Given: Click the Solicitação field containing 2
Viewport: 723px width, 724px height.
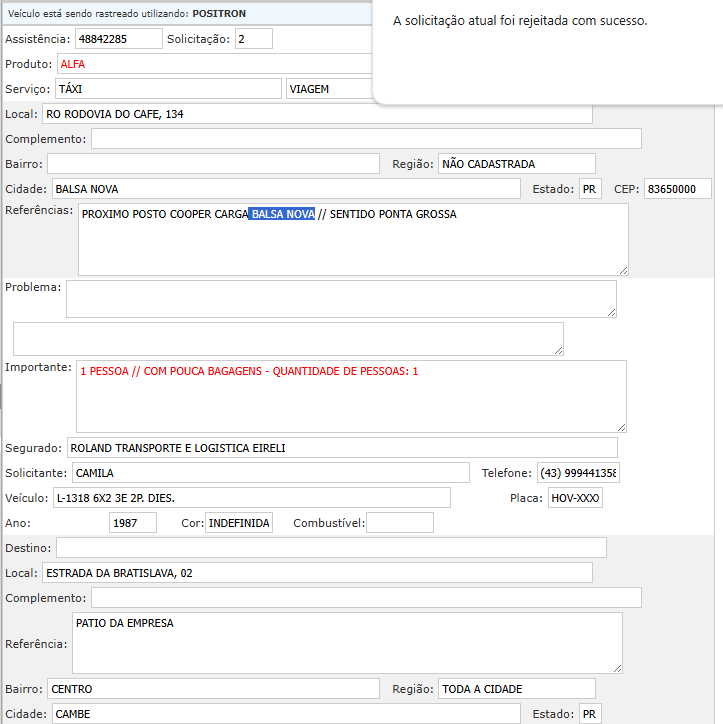Looking at the screenshot, I should tap(254, 39).
